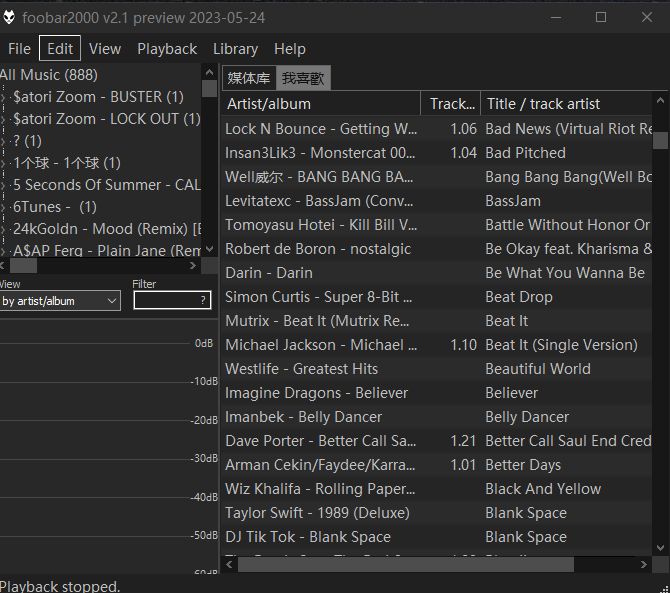Open the 'by artist/album' view dropdown

tap(60, 301)
